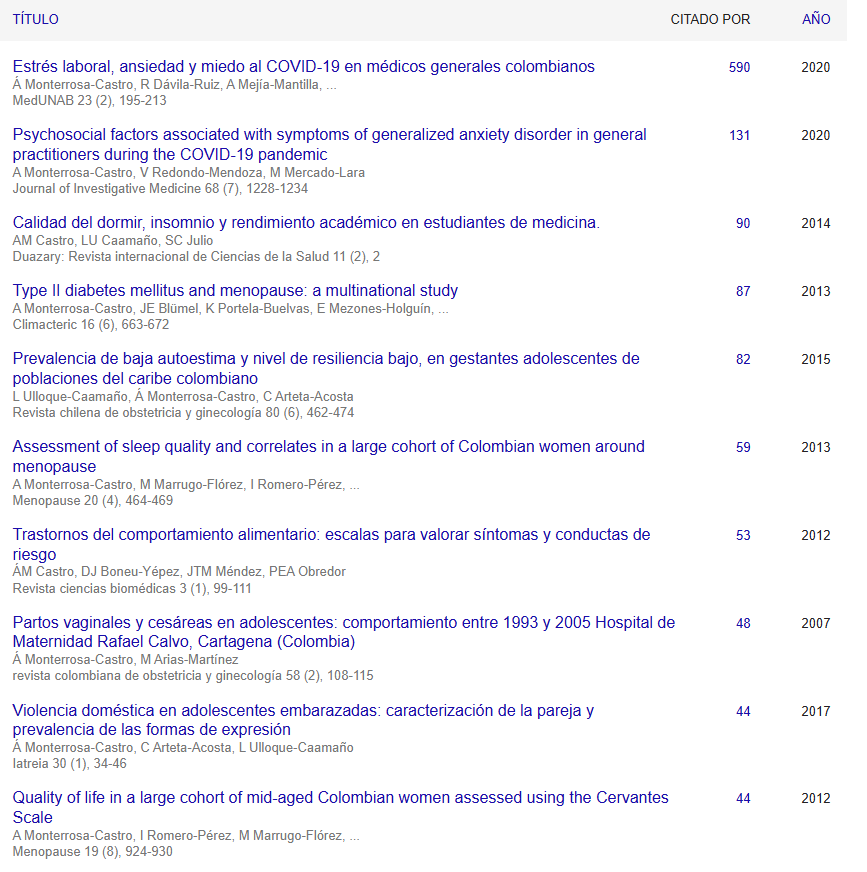This screenshot has width=867, height=872.
Task: Open 'Trastornos del comportamiento alimentario' article
Action: coord(331,535)
